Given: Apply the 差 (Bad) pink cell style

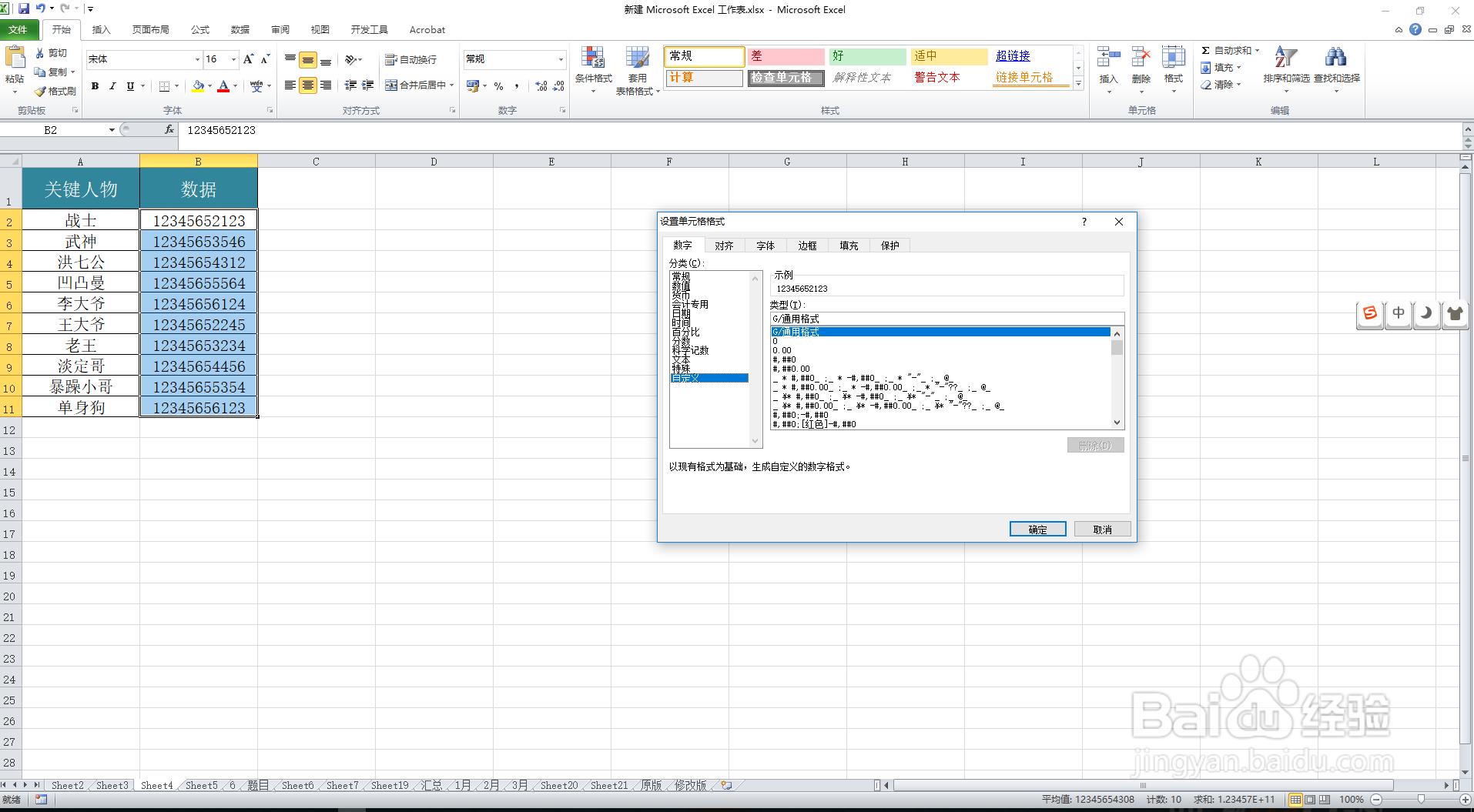Looking at the screenshot, I should [786, 56].
